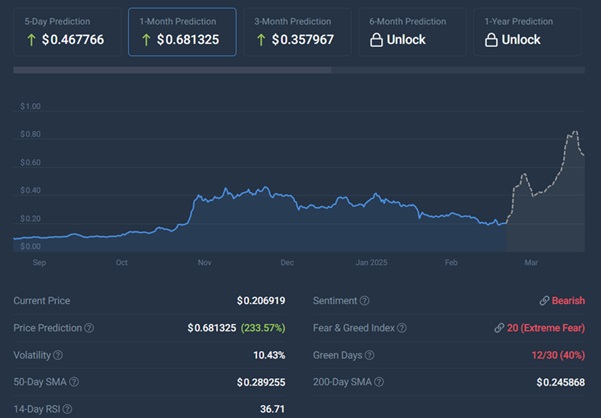The image size is (601, 418).
Task: Switch to the 1-Month Prediction tab
Action: click(182, 32)
